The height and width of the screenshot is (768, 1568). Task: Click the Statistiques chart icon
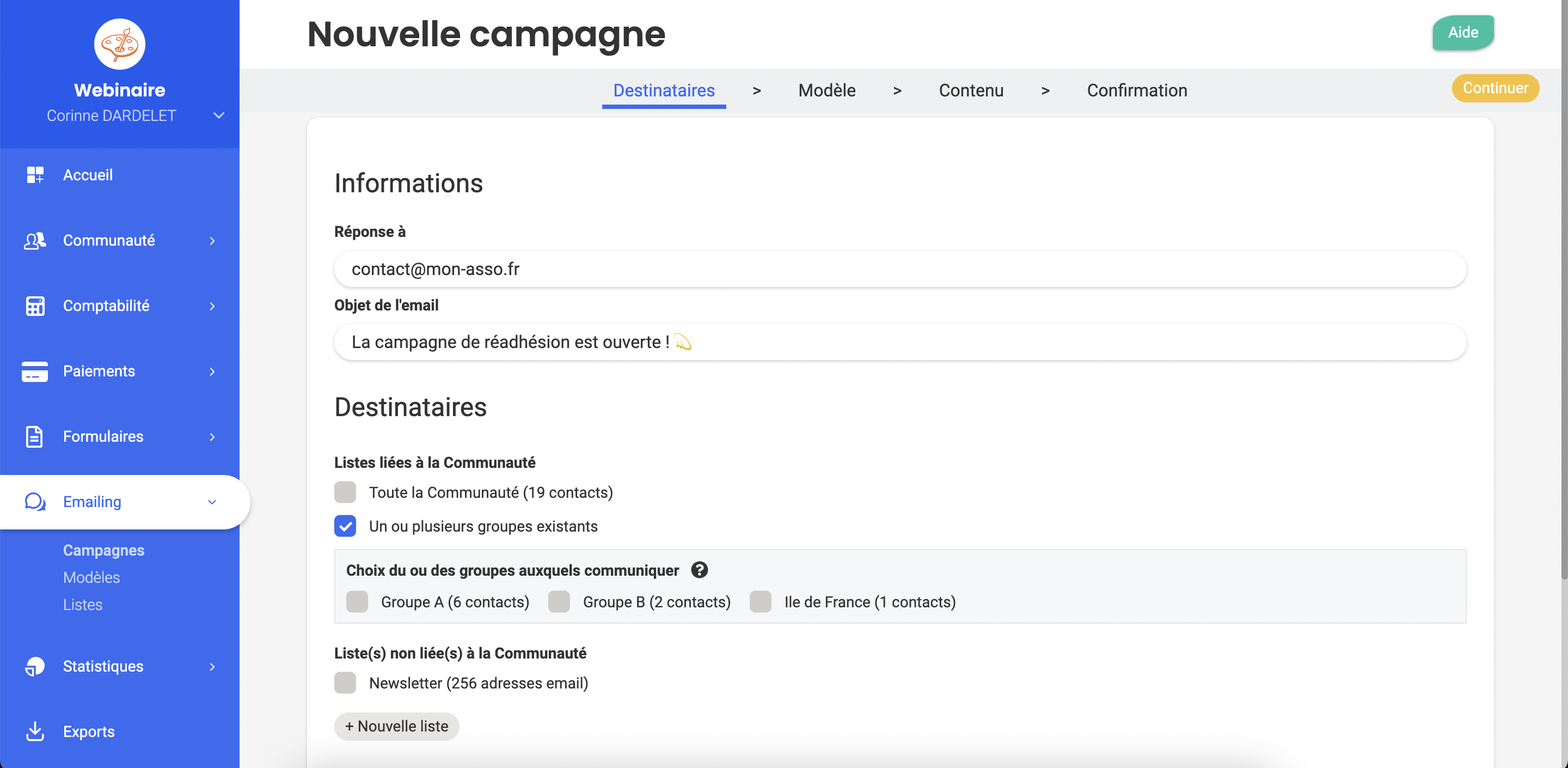pyautogui.click(x=35, y=666)
